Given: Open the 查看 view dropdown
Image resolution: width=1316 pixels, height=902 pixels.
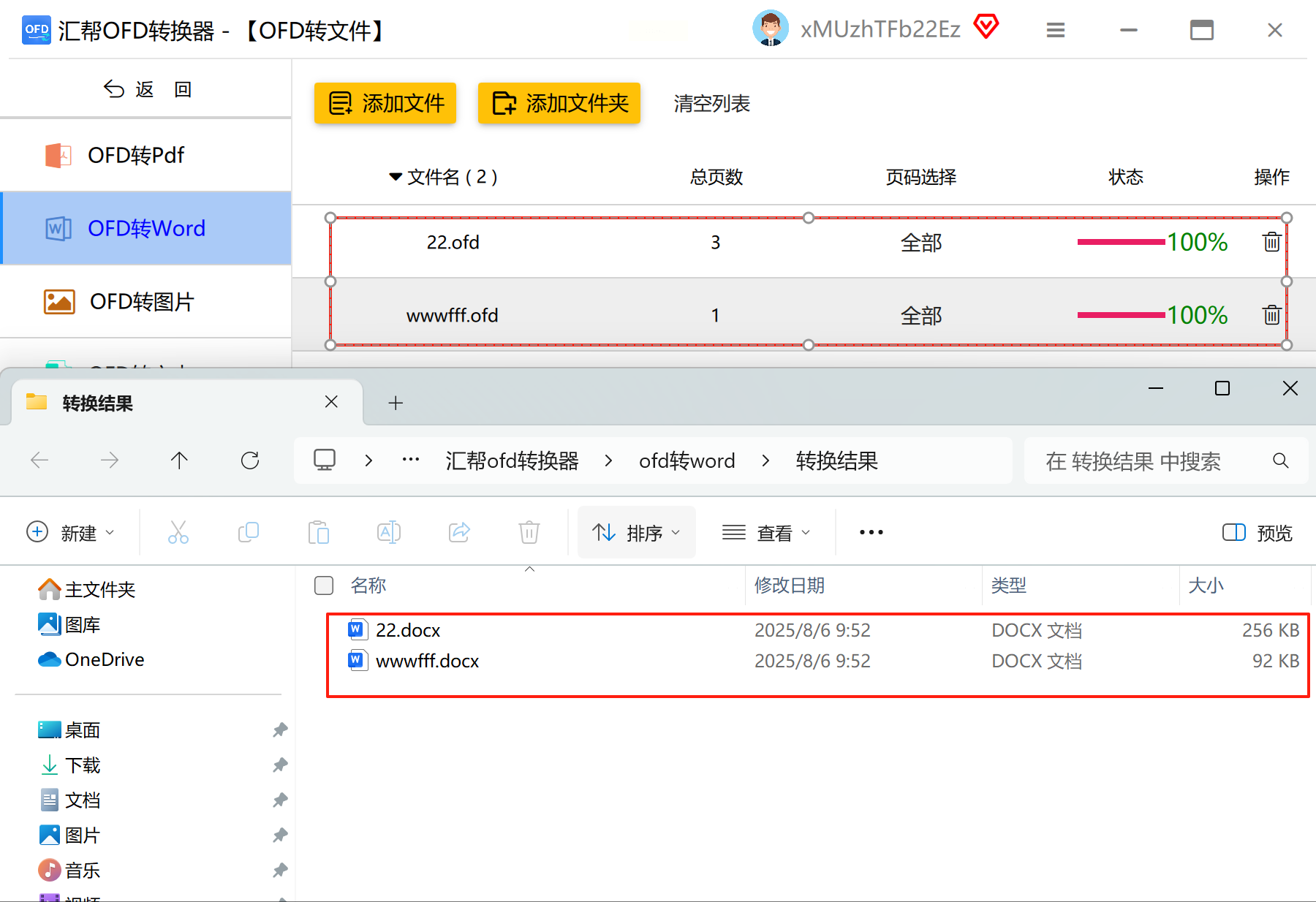Looking at the screenshot, I should pos(765,533).
